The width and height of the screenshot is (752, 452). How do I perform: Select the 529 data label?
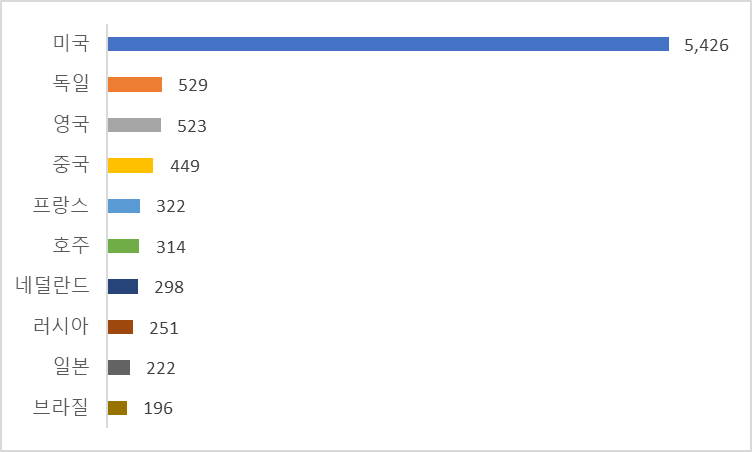click(x=192, y=86)
